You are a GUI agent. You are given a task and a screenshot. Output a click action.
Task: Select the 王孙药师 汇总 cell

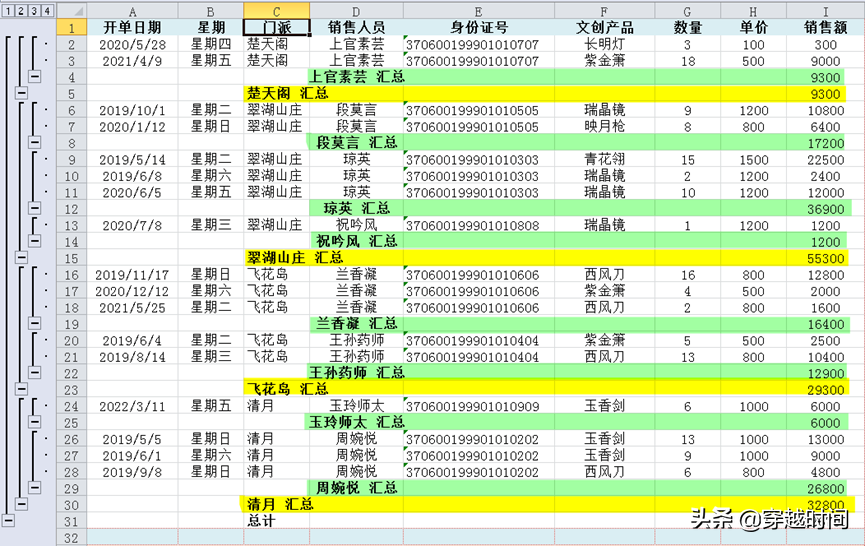[356, 373]
